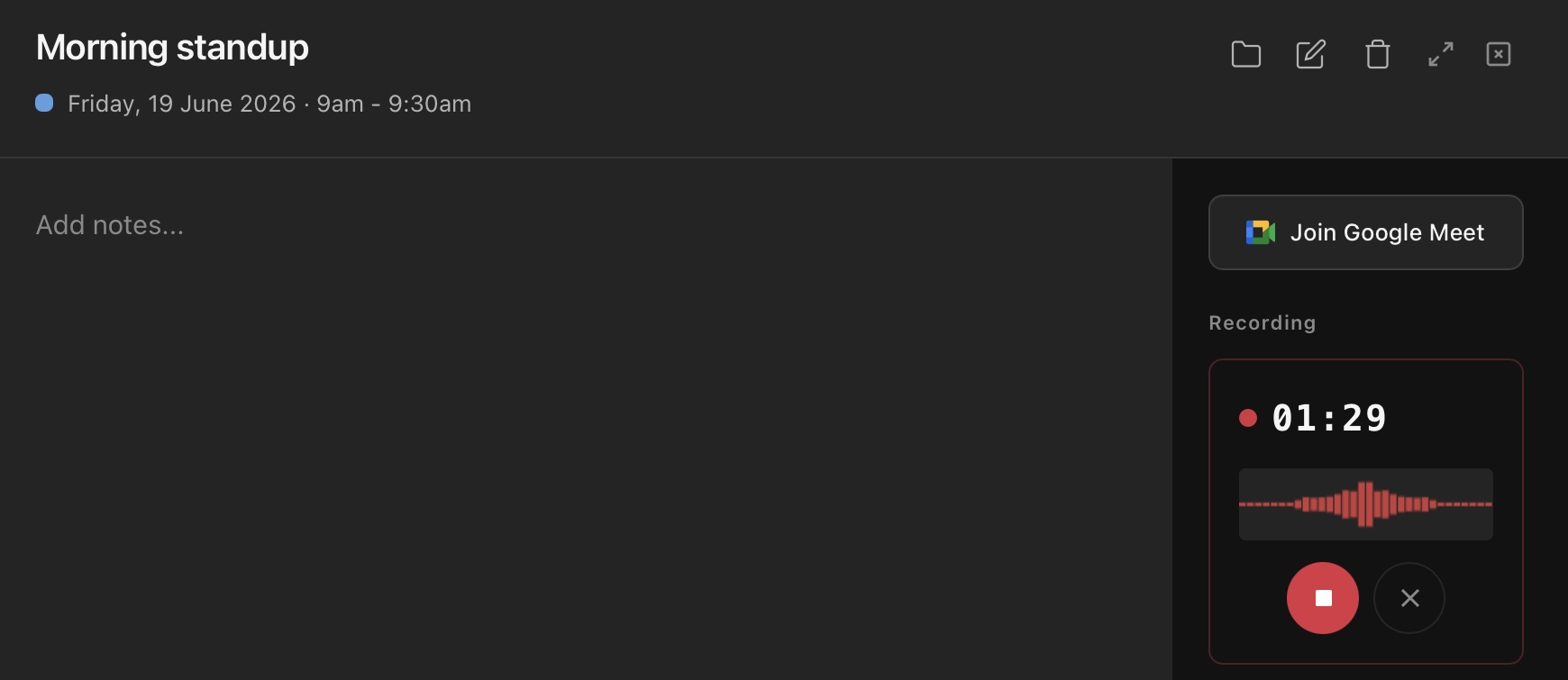Click the blue calendar color dot

(x=44, y=103)
